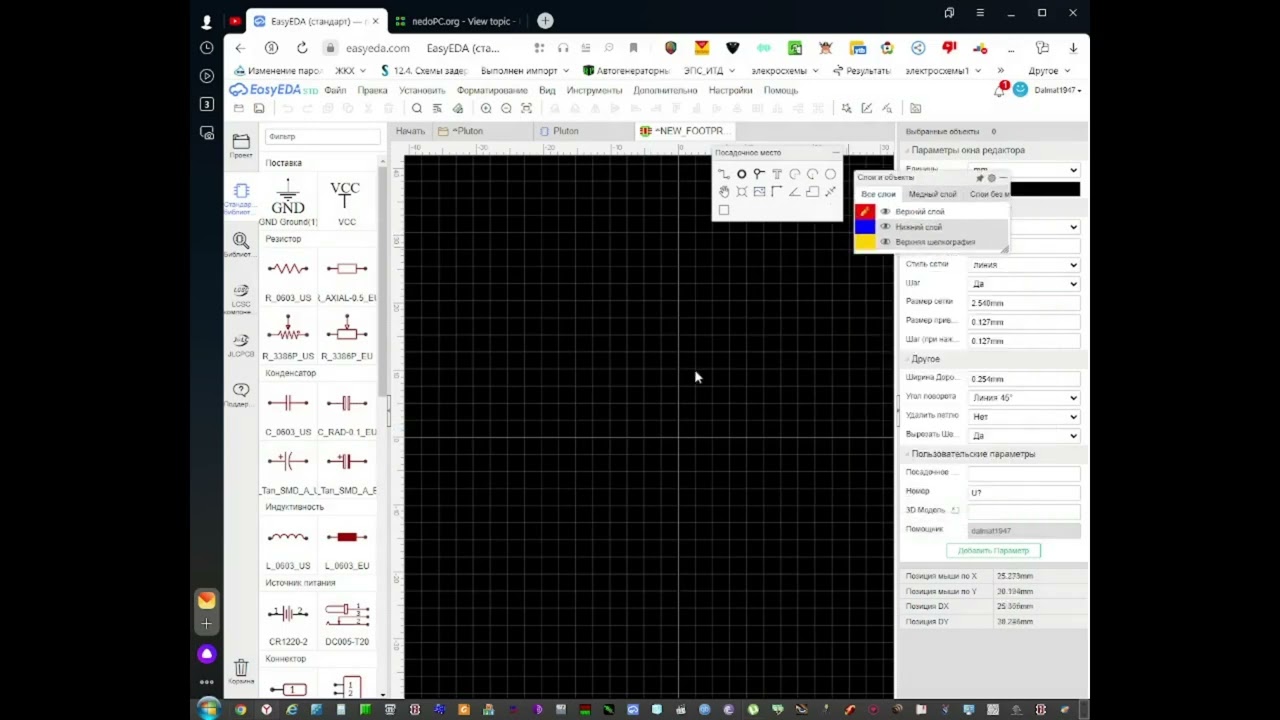This screenshot has height=720, width=1280.
Task: Open layer settings gear in layers panel
Action: [x=991, y=178]
